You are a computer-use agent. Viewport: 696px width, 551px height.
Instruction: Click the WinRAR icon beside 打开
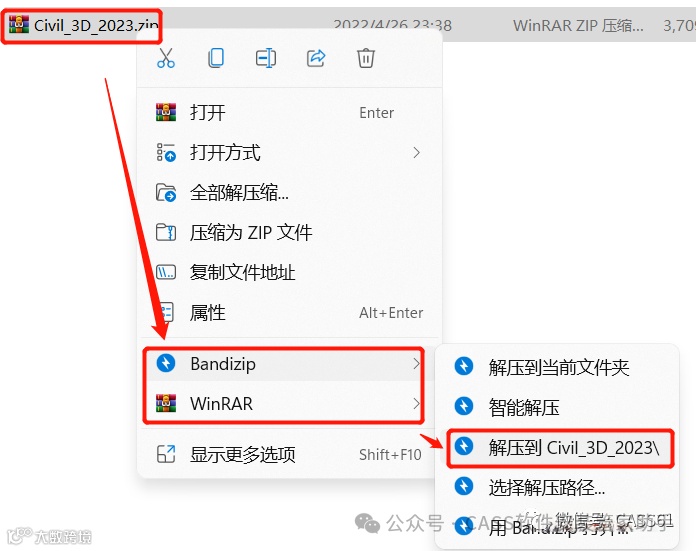(166, 112)
